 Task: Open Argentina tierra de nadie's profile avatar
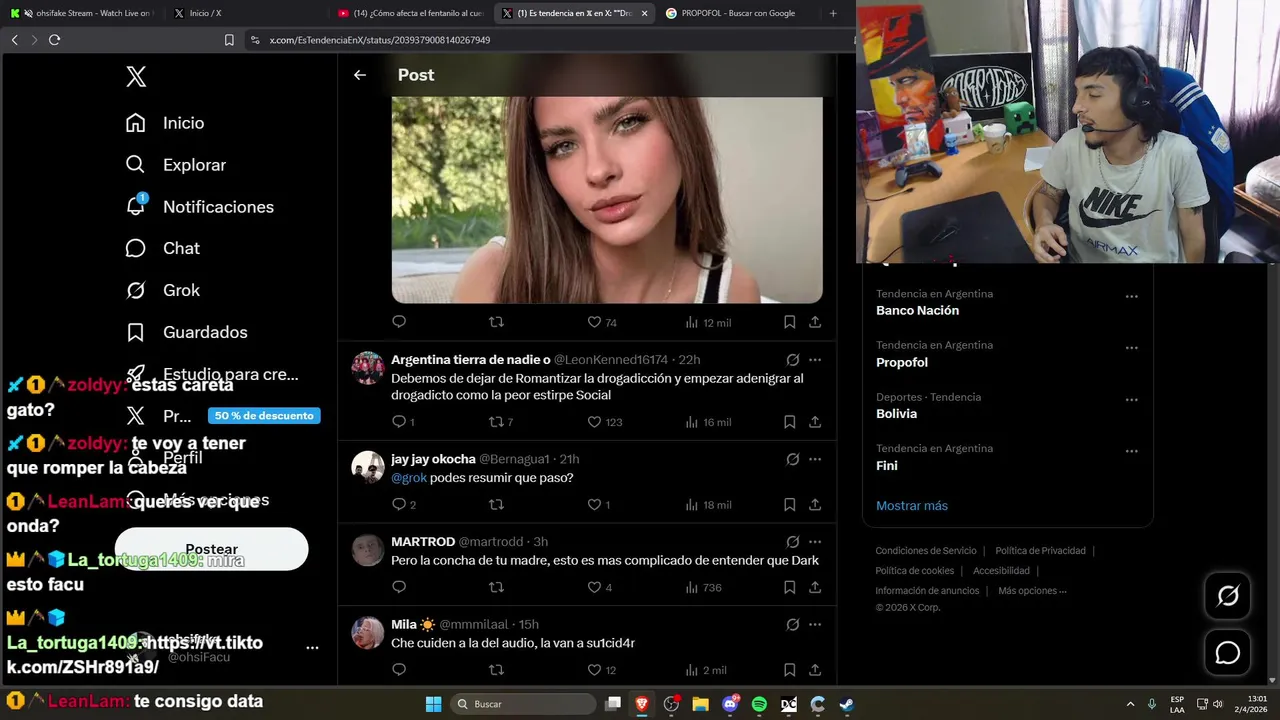click(368, 368)
